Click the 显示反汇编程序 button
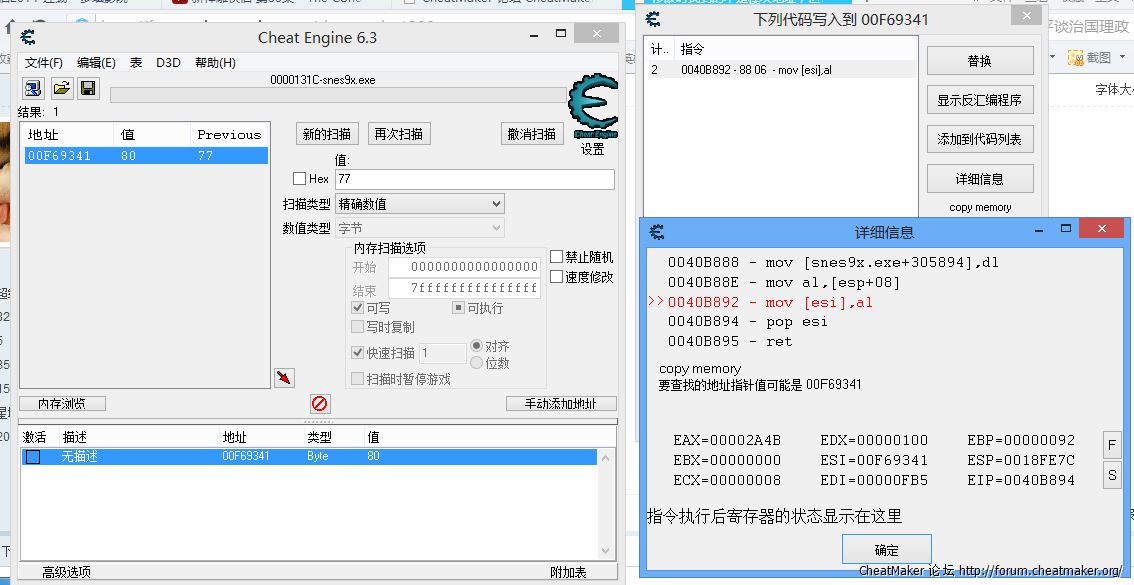This screenshot has height=585, width=1134. [979, 100]
